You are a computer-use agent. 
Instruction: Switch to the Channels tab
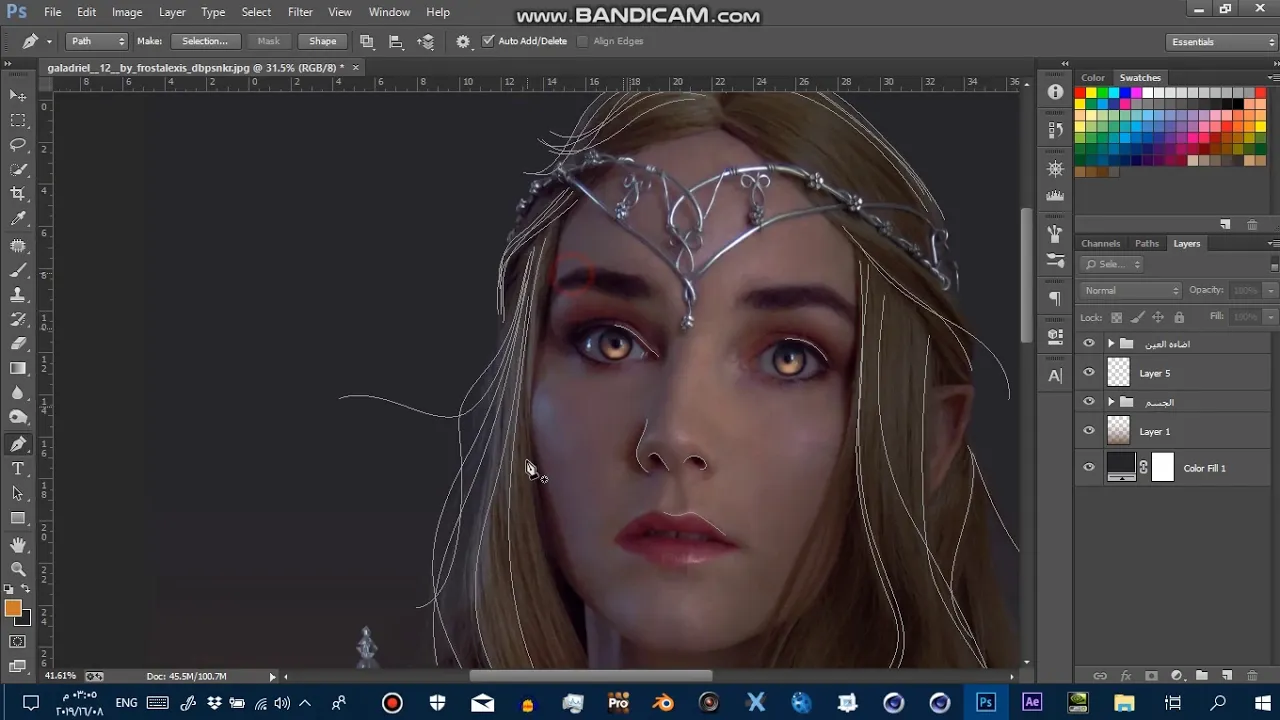[1100, 243]
